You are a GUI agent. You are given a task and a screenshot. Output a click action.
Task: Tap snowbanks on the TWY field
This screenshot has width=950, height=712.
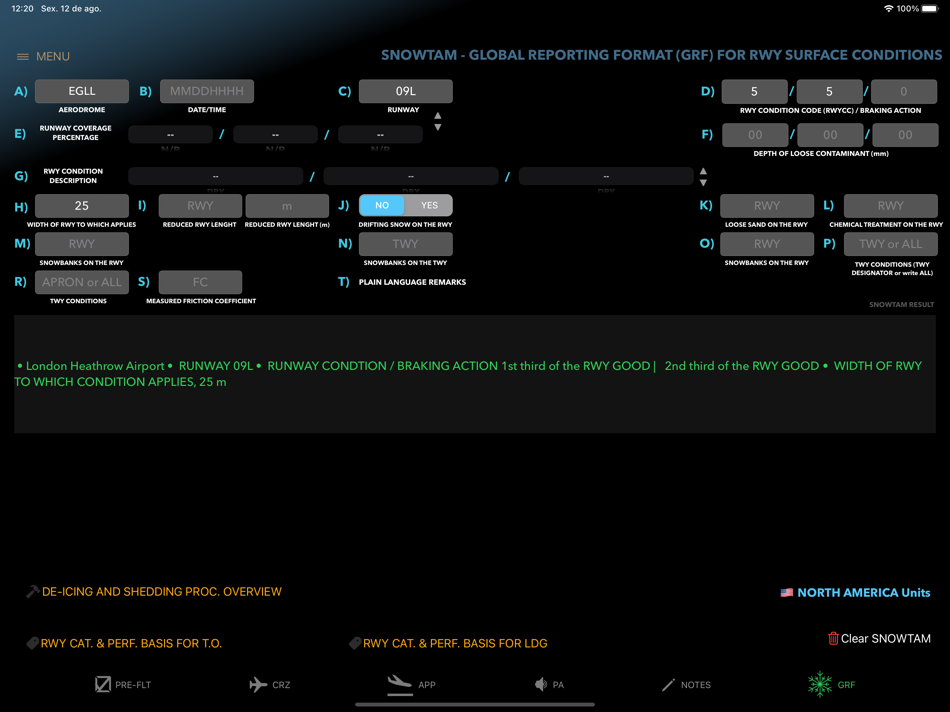(x=405, y=244)
